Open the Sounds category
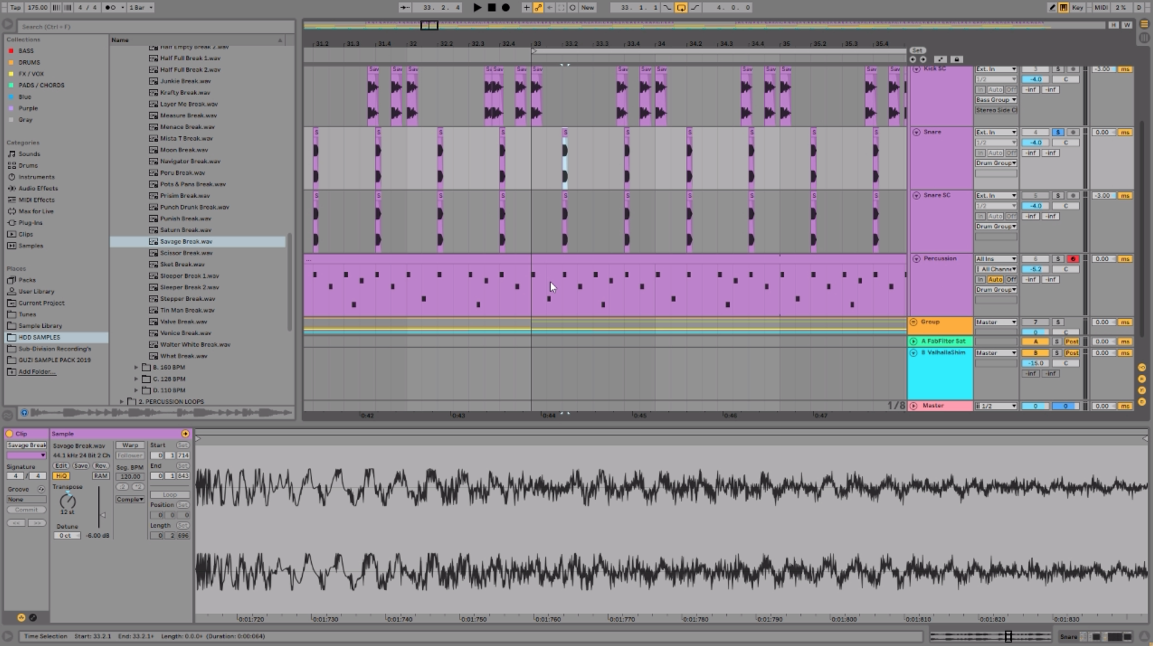This screenshot has width=1153, height=646. click(29, 154)
